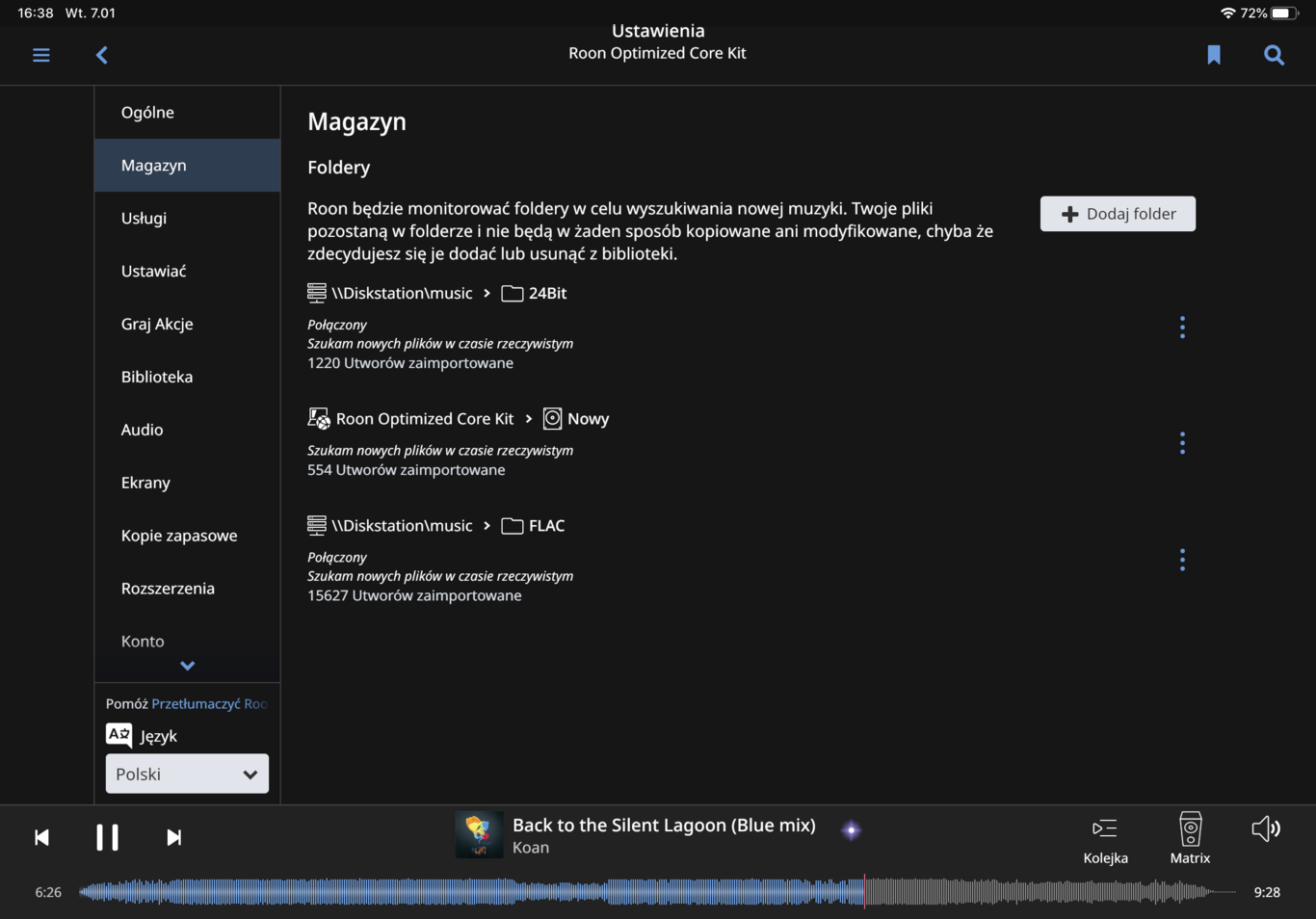Screen dimensions: 1316x919
Task: Click the Foldery heading
Action: click(x=338, y=168)
